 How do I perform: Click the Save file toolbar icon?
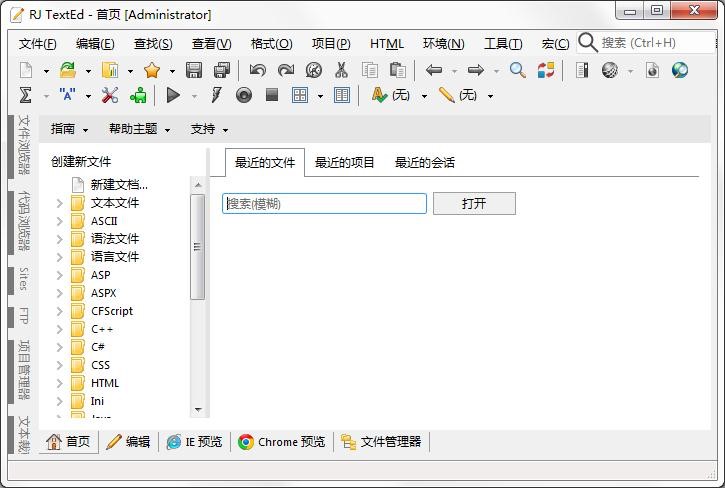(x=194, y=70)
